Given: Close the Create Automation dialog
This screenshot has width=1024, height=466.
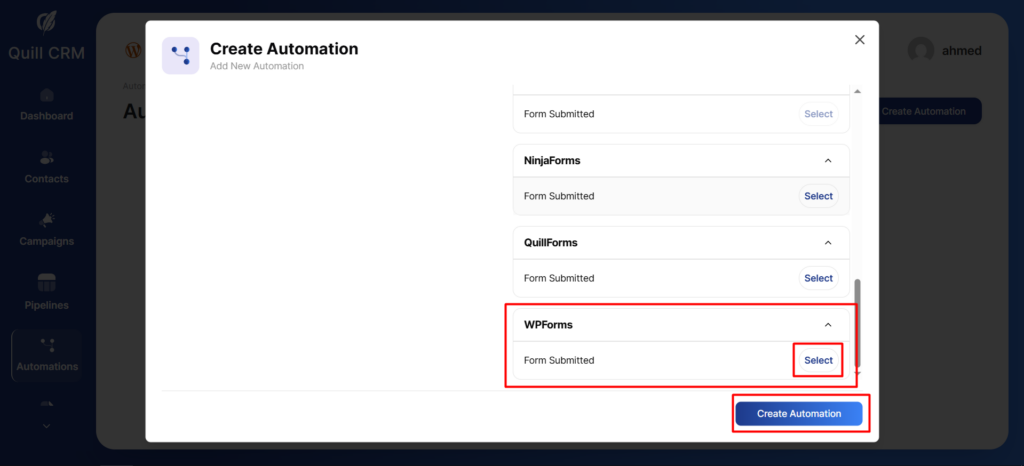Looking at the screenshot, I should click(x=859, y=40).
